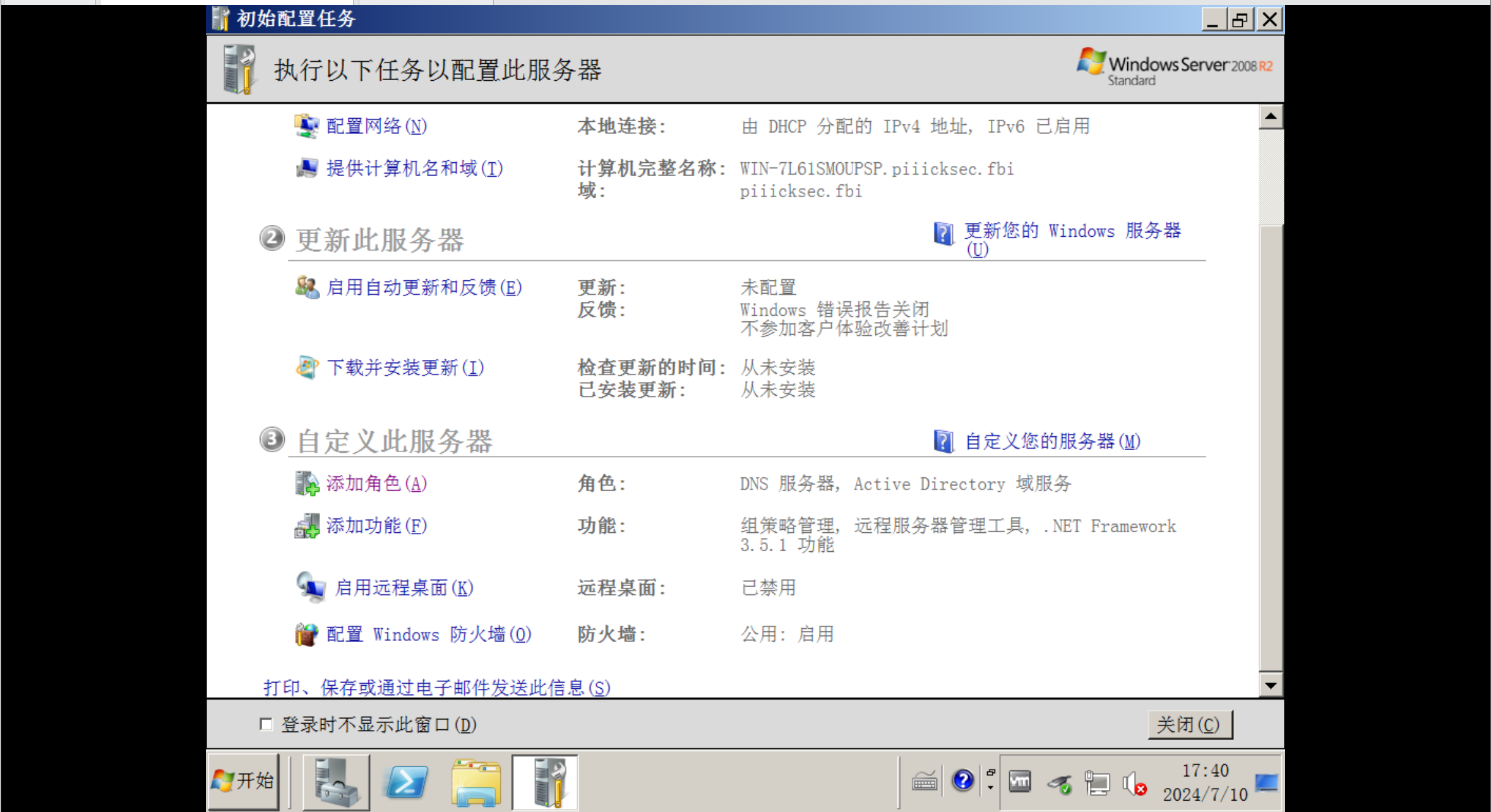The width and height of the screenshot is (1491, 812).
Task: Click the "启用自动更新和反馈" link
Action: click(x=423, y=287)
